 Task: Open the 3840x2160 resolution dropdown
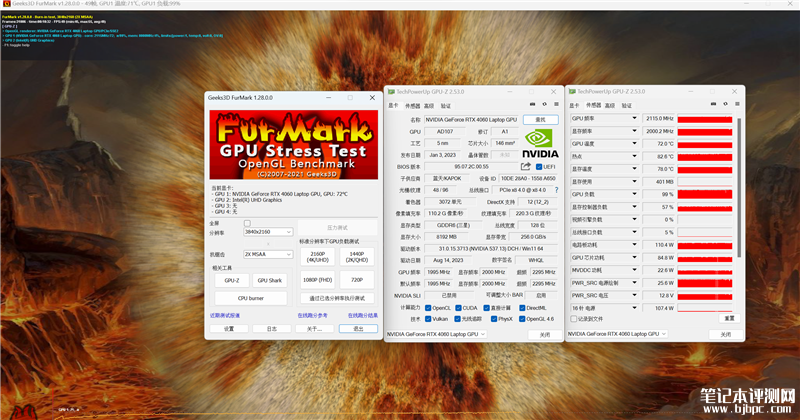coord(268,232)
